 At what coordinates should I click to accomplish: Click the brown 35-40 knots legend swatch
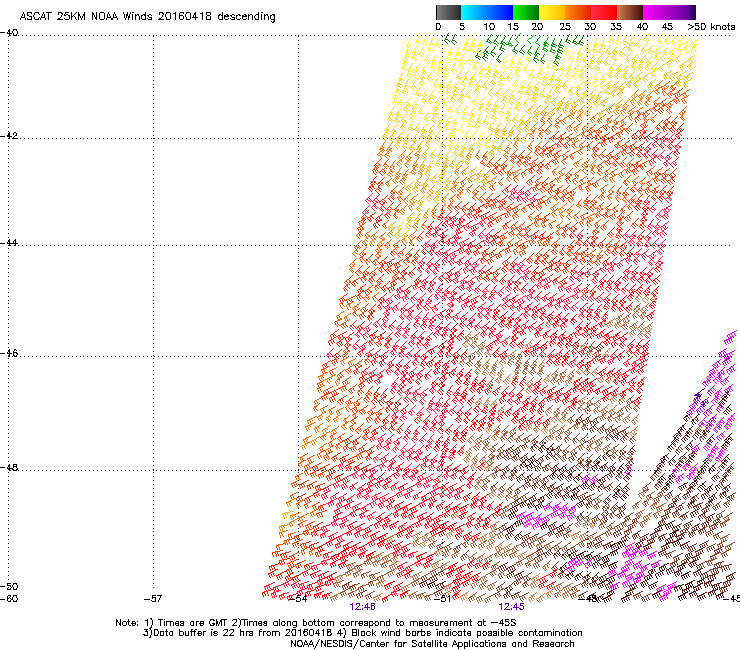[x=630, y=12]
